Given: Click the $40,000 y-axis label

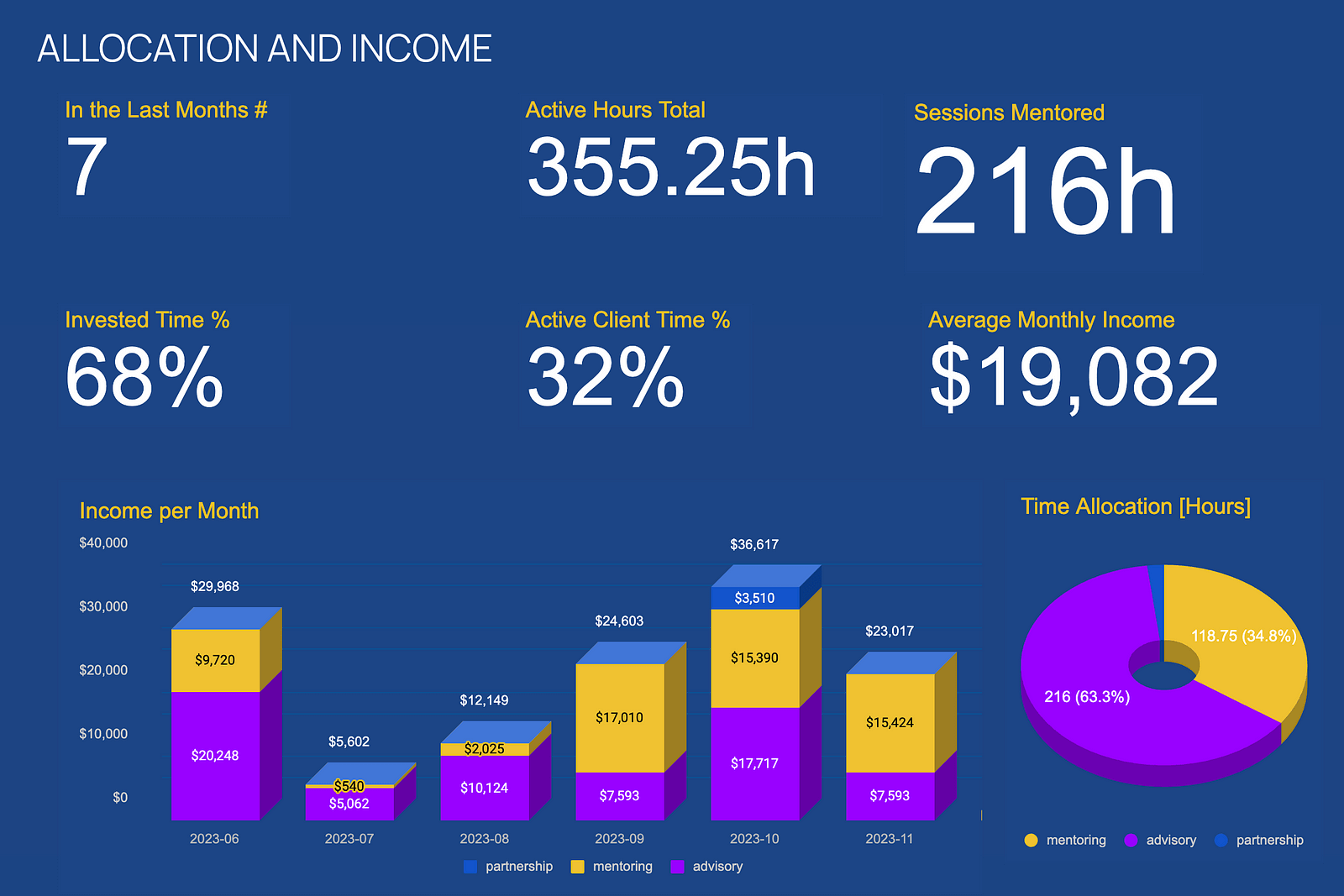Looking at the screenshot, I should pos(103,543).
